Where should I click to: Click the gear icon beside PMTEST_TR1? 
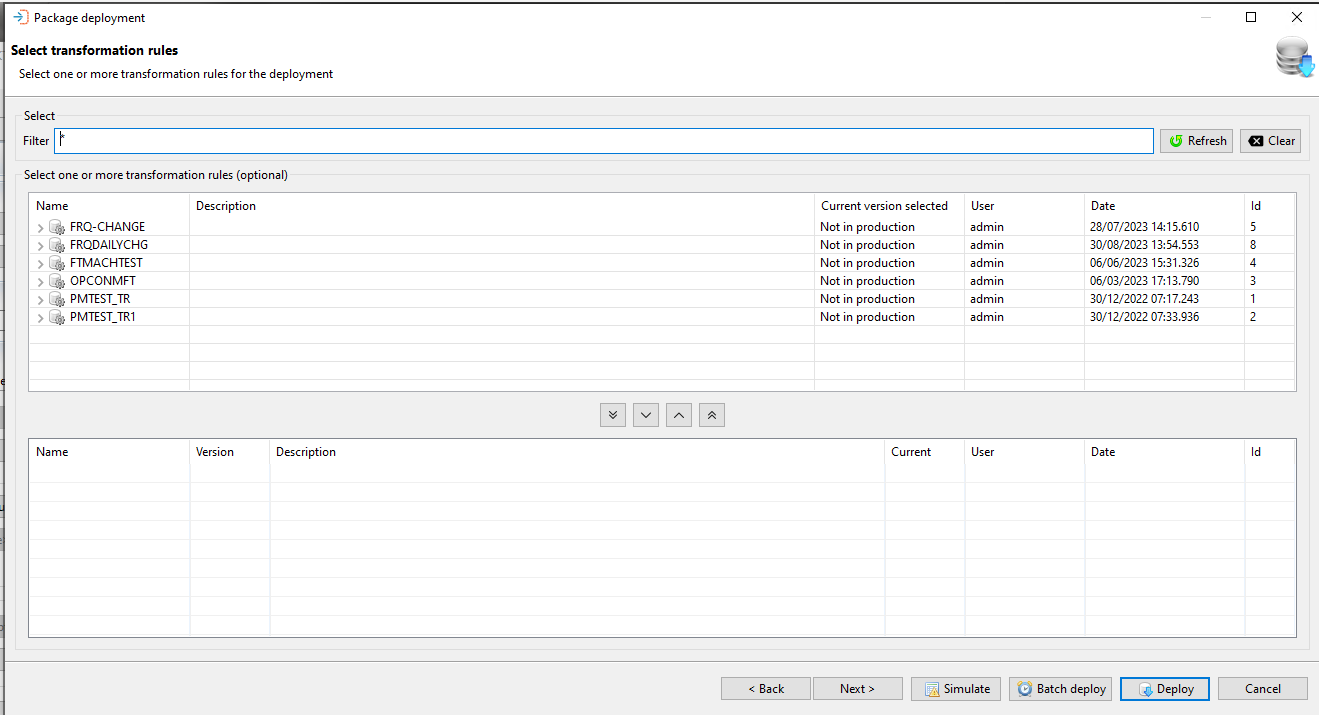[x=57, y=317]
